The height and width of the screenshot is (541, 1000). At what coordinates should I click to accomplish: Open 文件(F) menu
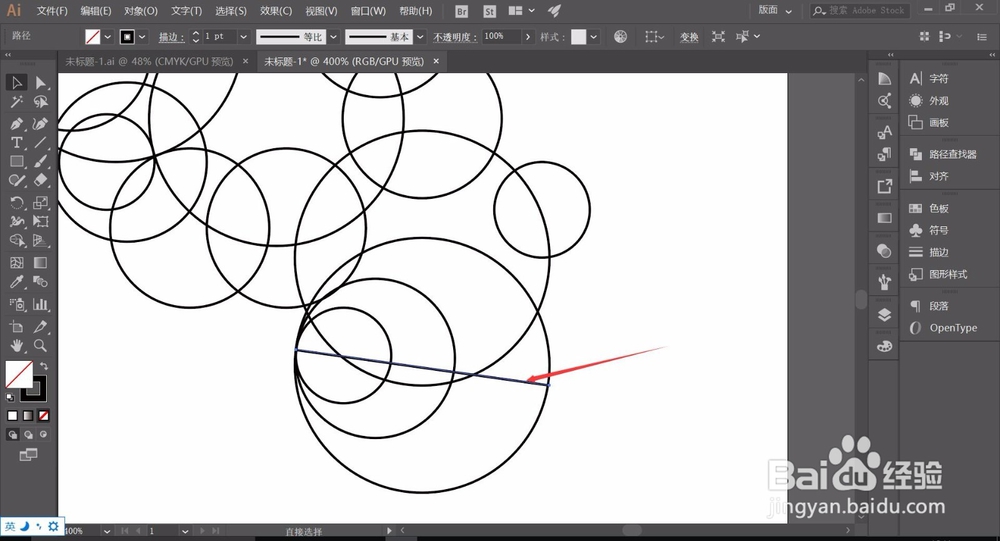point(52,11)
